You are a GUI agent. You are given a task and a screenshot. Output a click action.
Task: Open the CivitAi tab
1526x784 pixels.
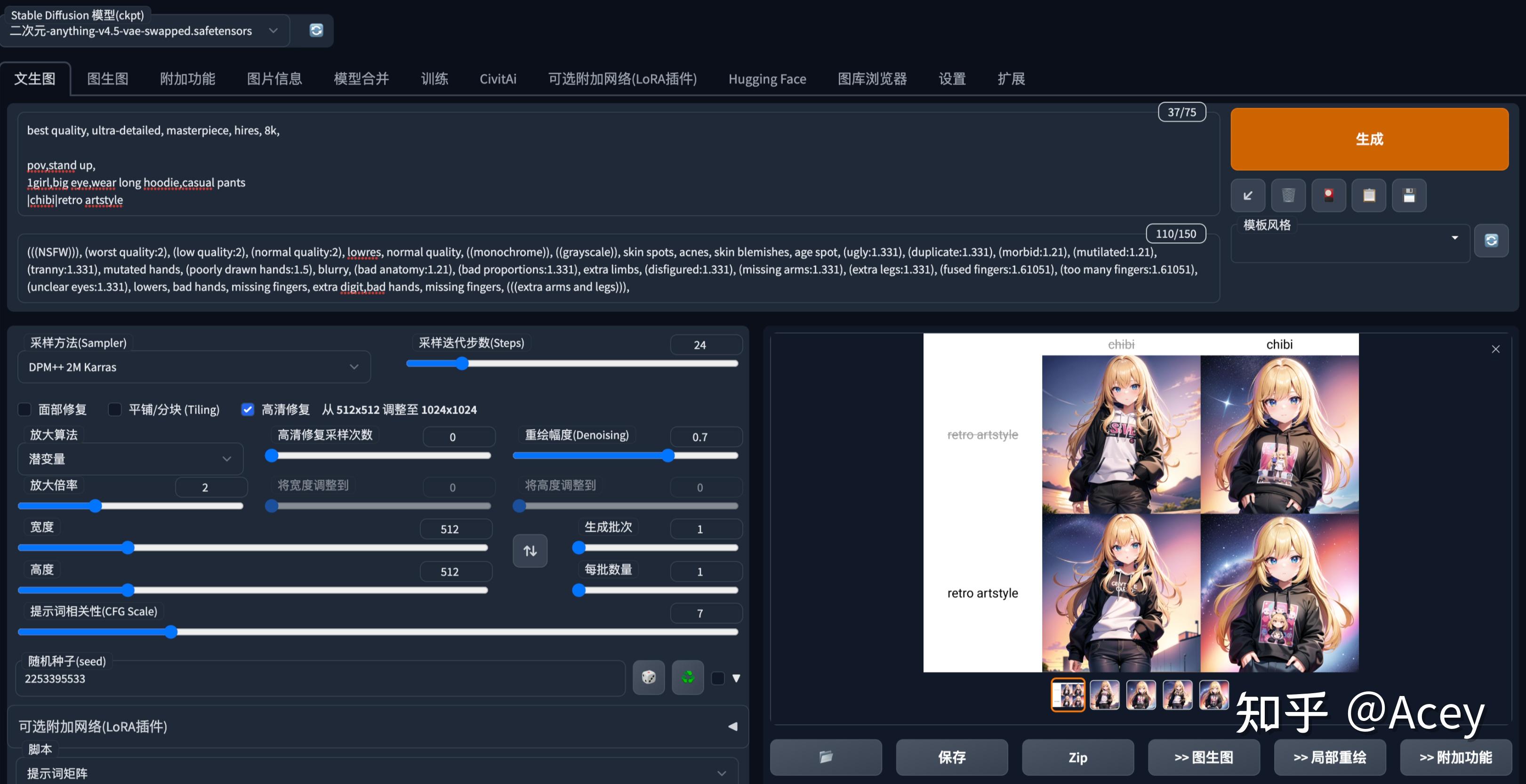click(498, 79)
